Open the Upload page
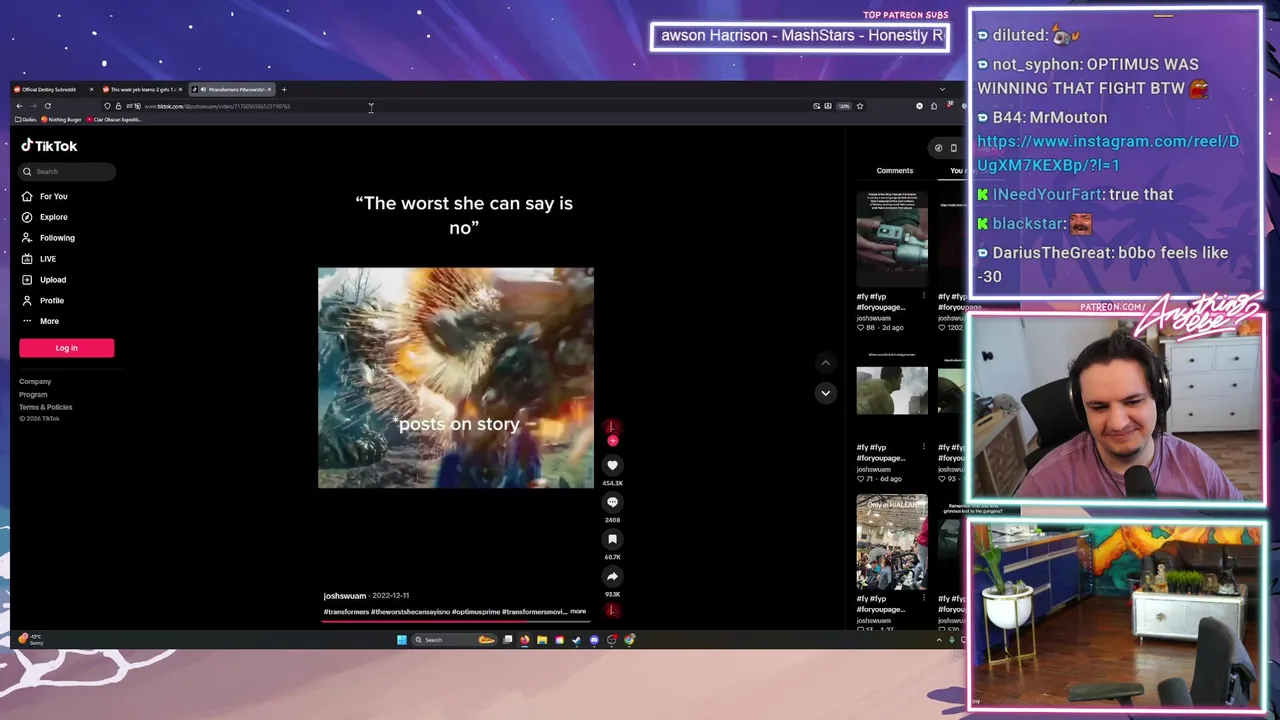The height and width of the screenshot is (720, 1280). click(44, 280)
